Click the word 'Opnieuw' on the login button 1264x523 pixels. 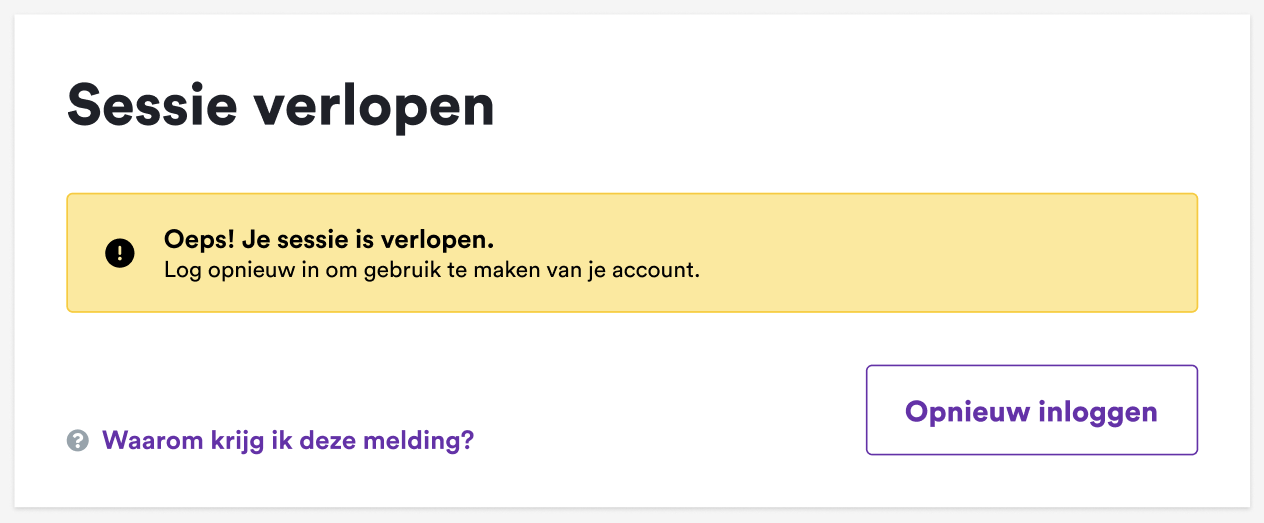pos(963,411)
